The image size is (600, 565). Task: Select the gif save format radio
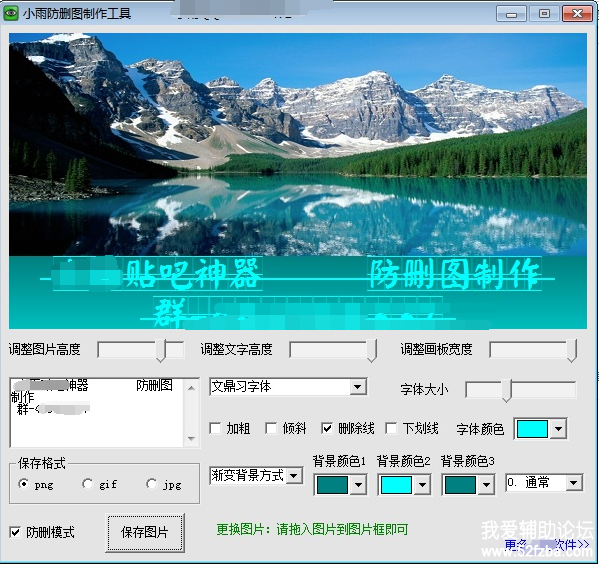coord(88,484)
